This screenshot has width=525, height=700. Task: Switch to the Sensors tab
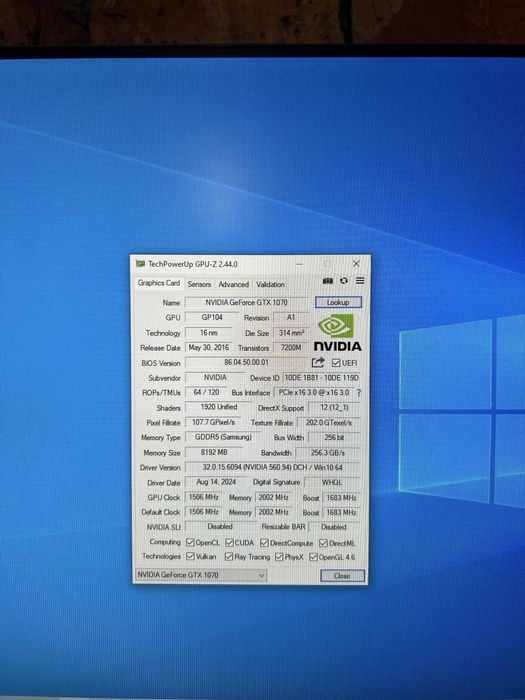click(x=199, y=284)
